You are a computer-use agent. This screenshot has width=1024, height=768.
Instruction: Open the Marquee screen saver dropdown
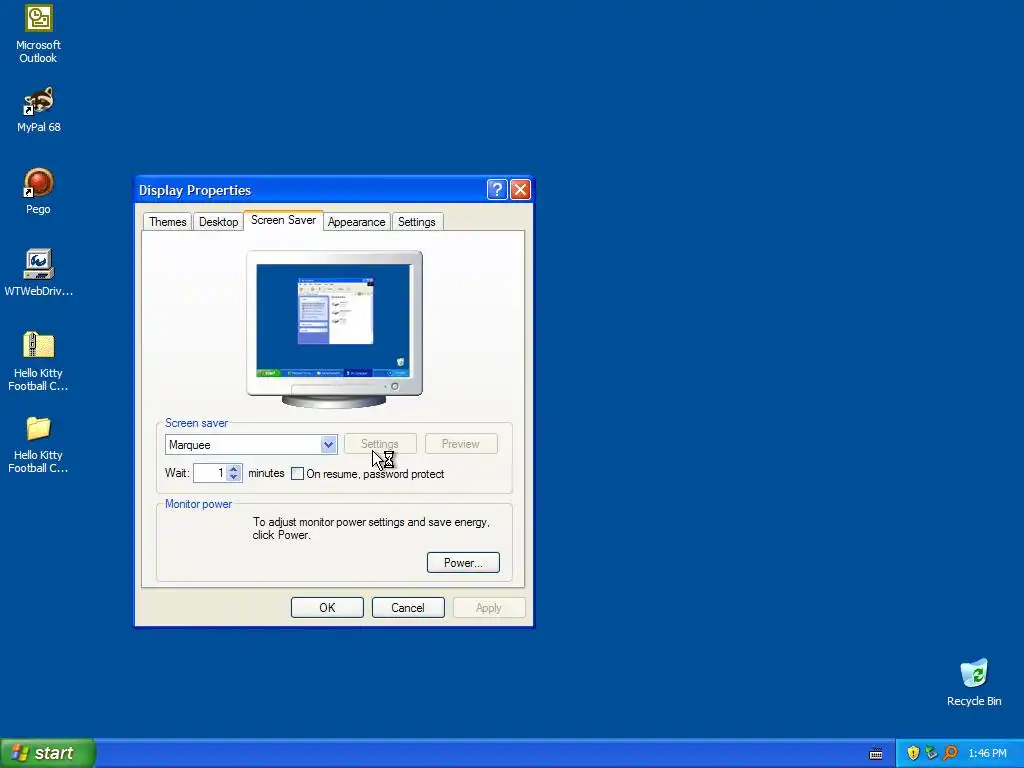pos(328,445)
